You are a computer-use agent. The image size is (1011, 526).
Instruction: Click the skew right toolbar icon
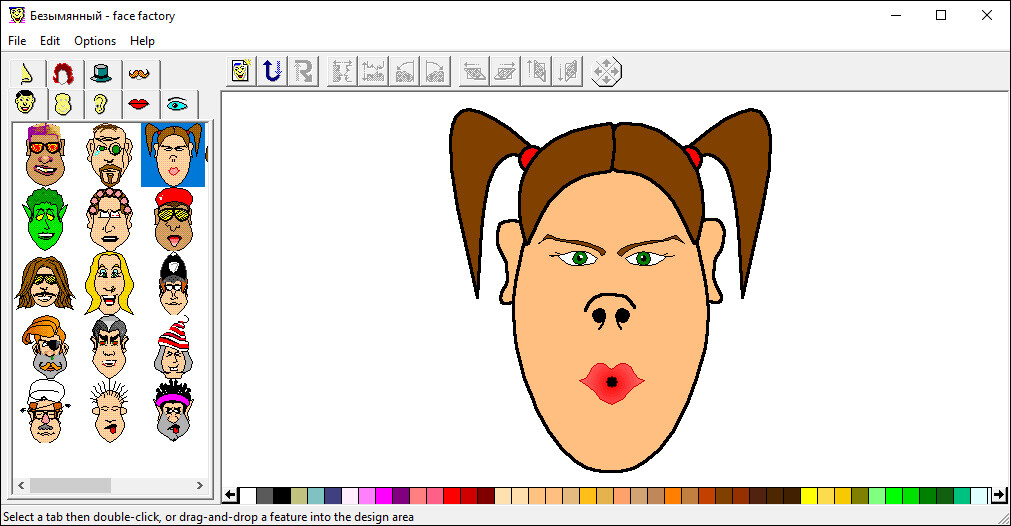click(505, 71)
